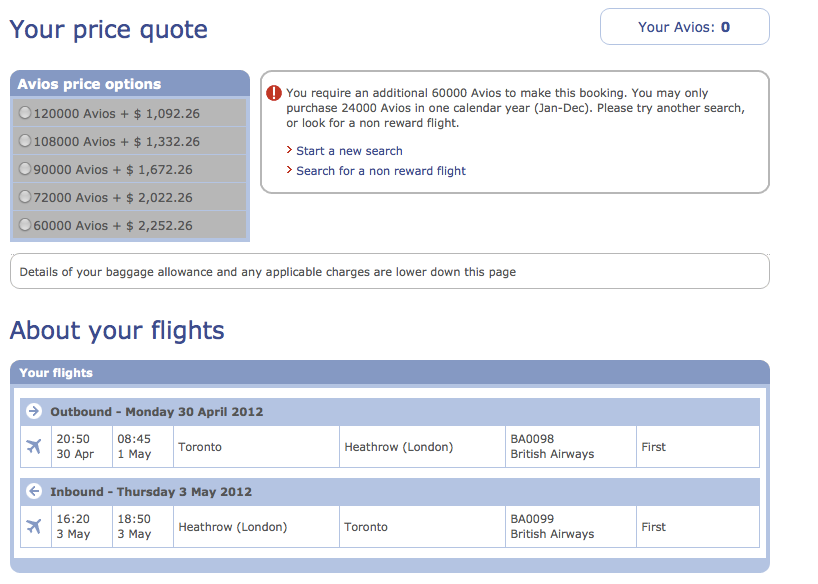
Task: Open Search for a non reward flight
Action: pyautogui.click(x=381, y=171)
